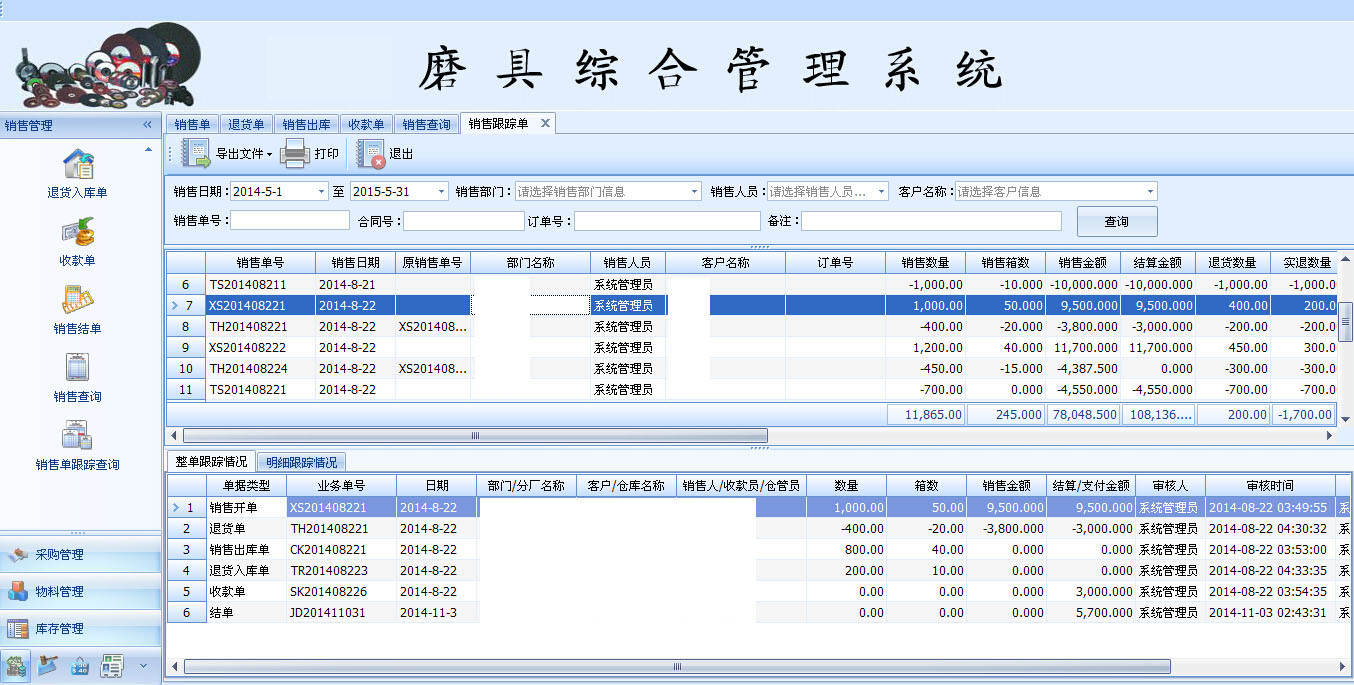Viewport: 1354px width, 685px height.
Task: Click the 销售日期 column header
Action: pyautogui.click(x=355, y=263)
